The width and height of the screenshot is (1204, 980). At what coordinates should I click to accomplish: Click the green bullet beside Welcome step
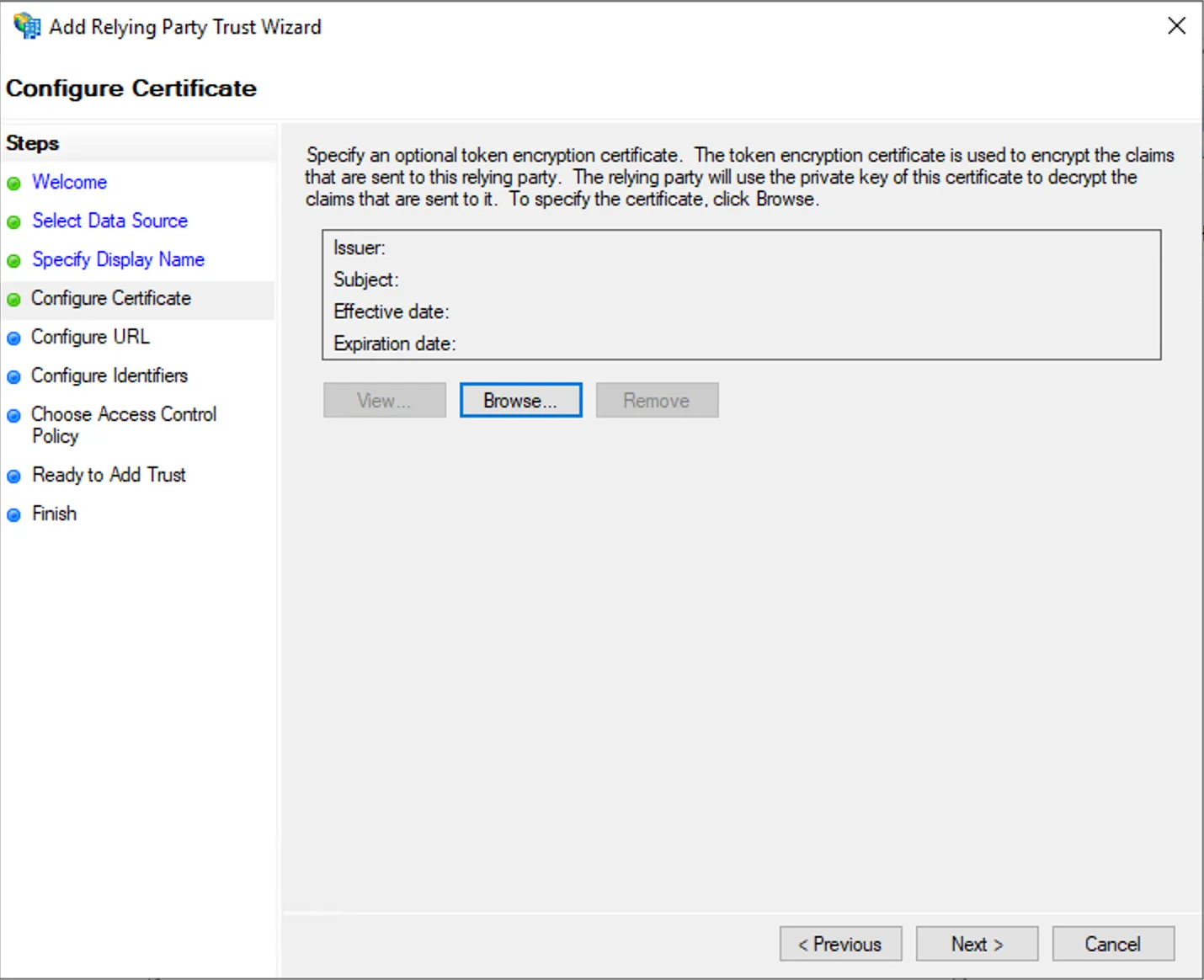pos(14,183)
